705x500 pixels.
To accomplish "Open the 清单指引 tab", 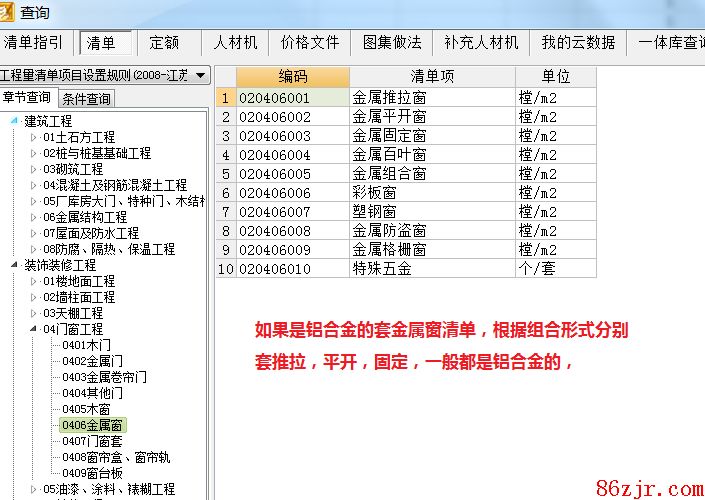I will tap(35, 43).
